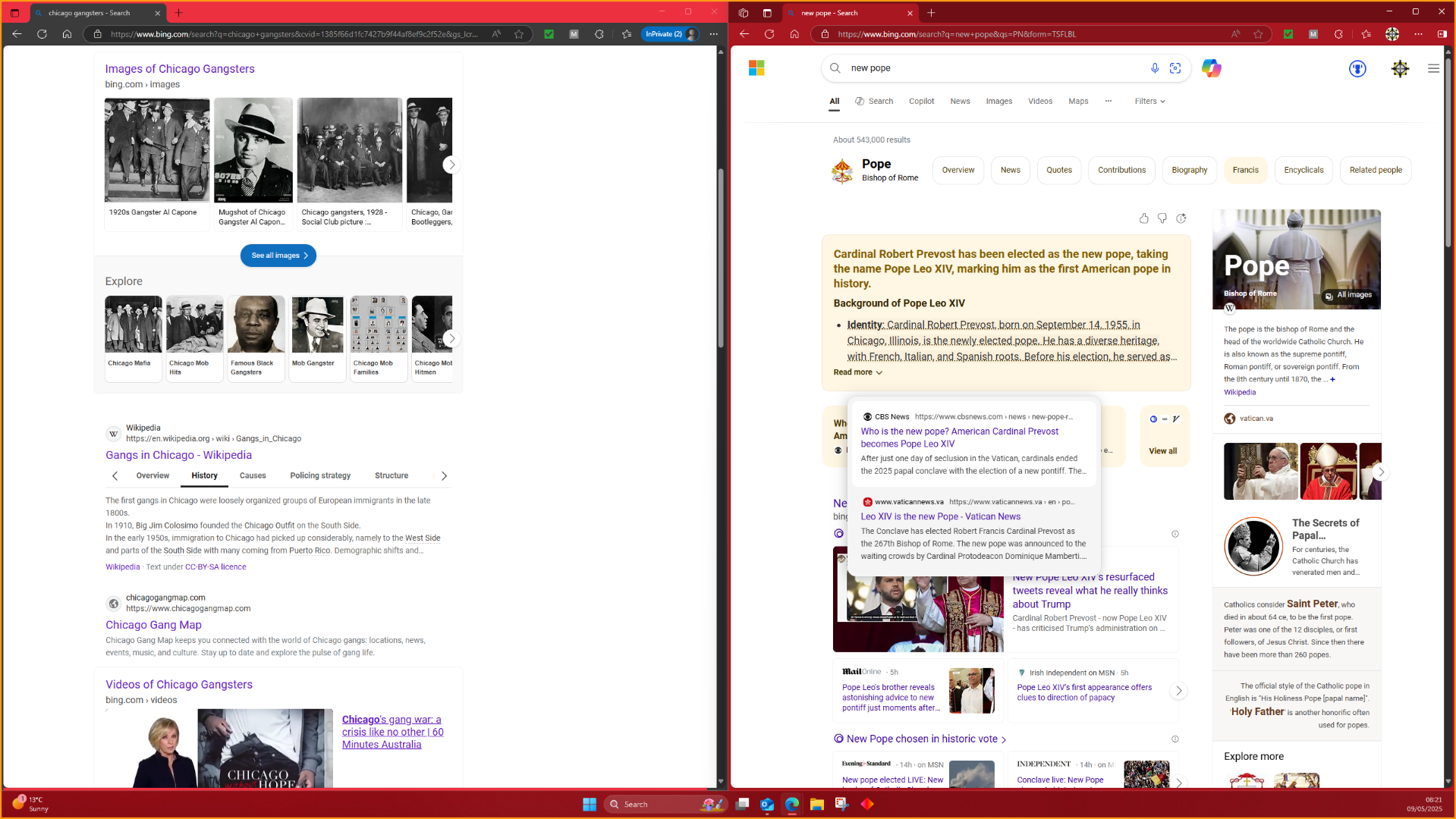The height and width of the screenshot is (819, 1456).
Task: Open CBS News Who is the new pope link
Action: [x=959, y=438]
